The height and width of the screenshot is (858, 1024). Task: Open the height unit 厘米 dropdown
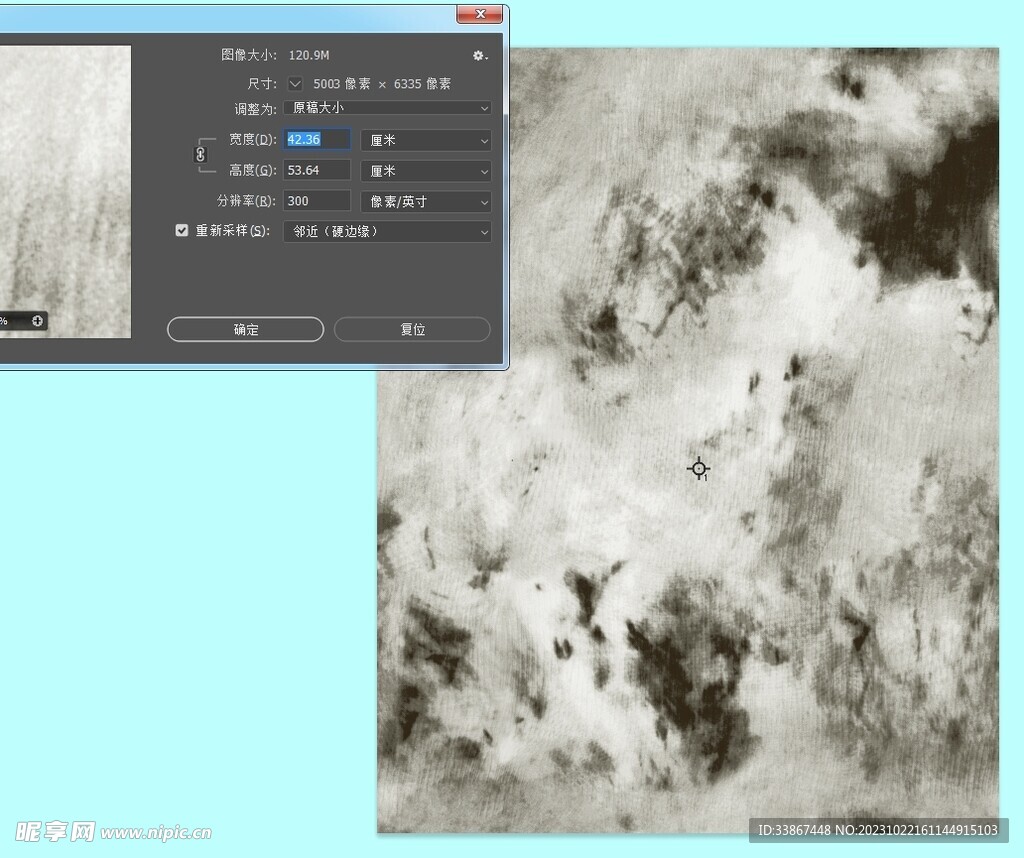pos(426,171)
